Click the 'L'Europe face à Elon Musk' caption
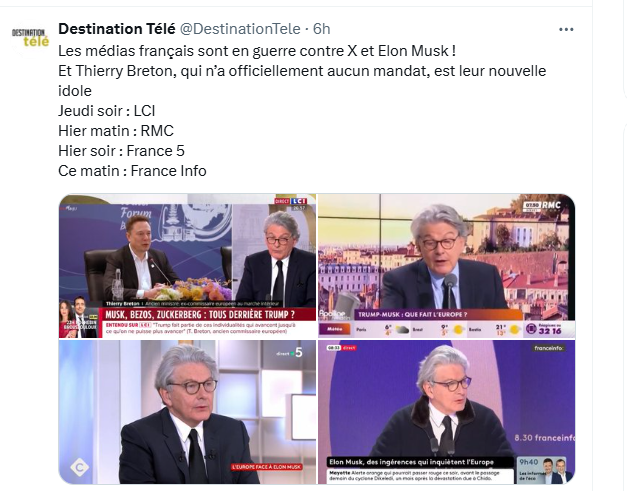The width and height of the screenshot is (627, 491). coord(267,467)
